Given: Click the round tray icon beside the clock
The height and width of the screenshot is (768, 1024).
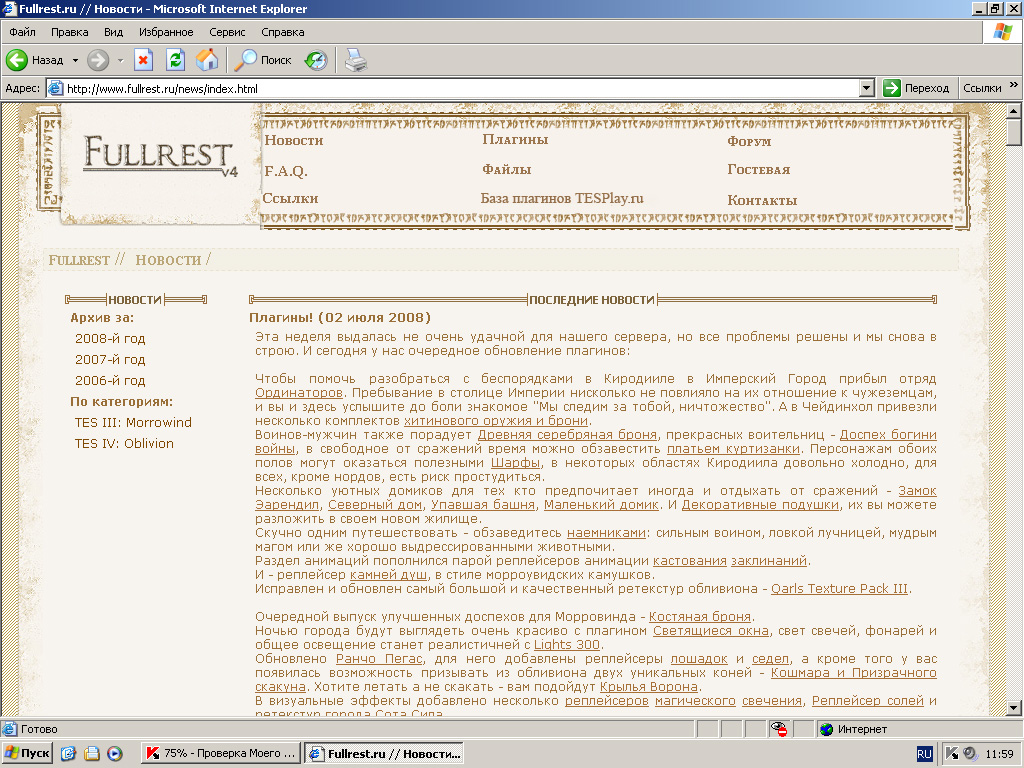Looking at the screenshot, I should (x=970, y=754).
